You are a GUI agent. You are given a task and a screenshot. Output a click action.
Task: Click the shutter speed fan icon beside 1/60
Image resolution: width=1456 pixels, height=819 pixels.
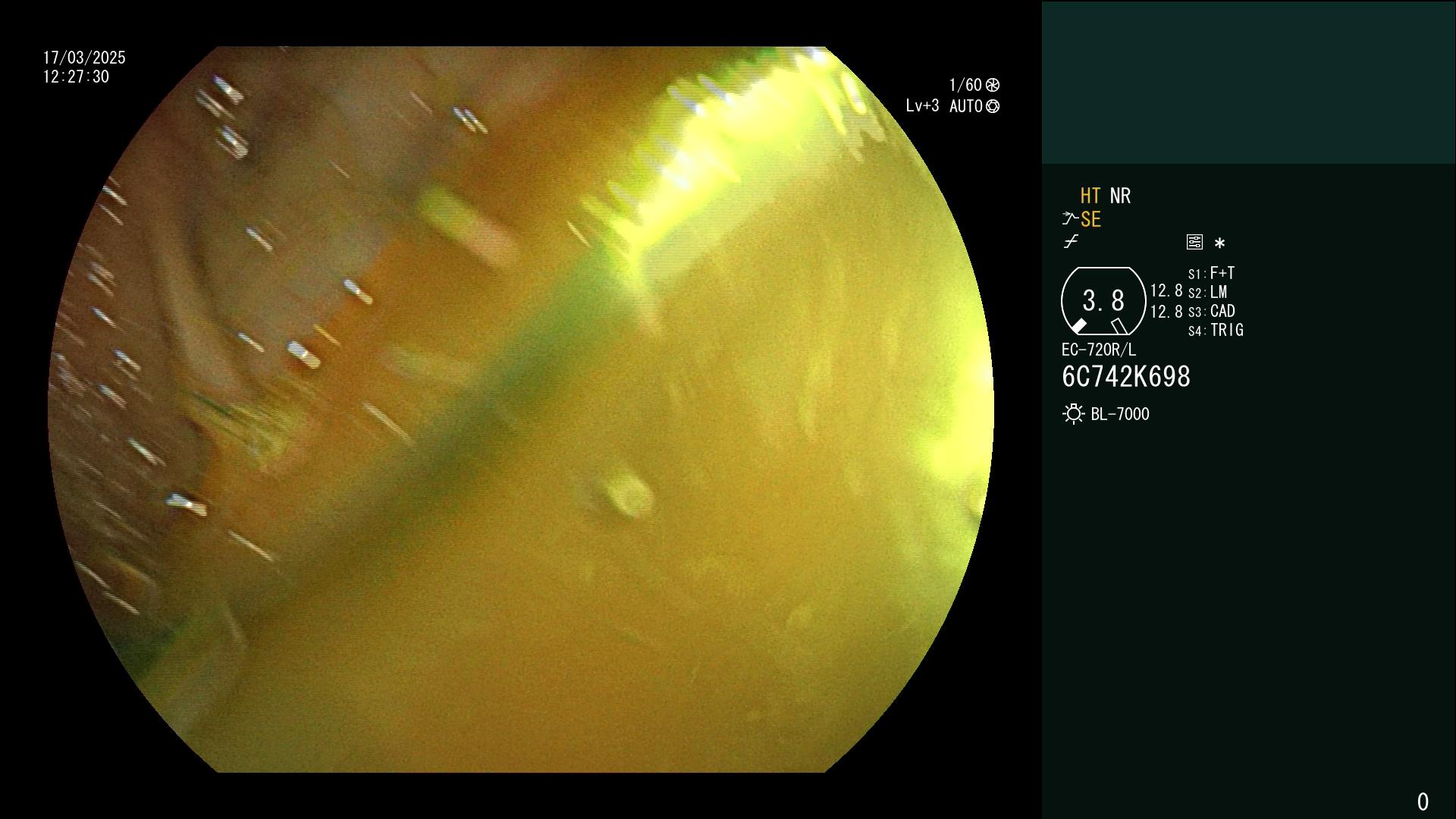(x=993, y=85)
